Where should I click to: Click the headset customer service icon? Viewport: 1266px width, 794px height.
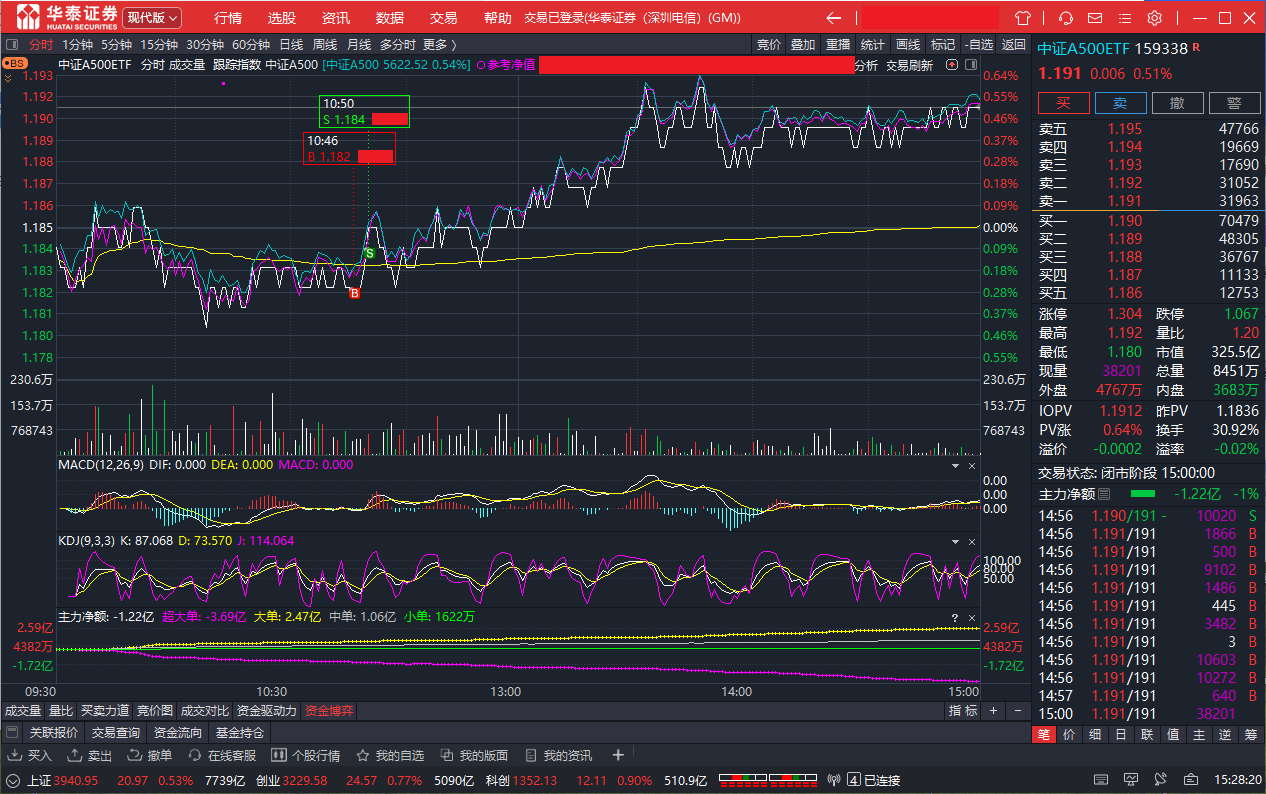pyautogui.click(x=1066, y=18)
